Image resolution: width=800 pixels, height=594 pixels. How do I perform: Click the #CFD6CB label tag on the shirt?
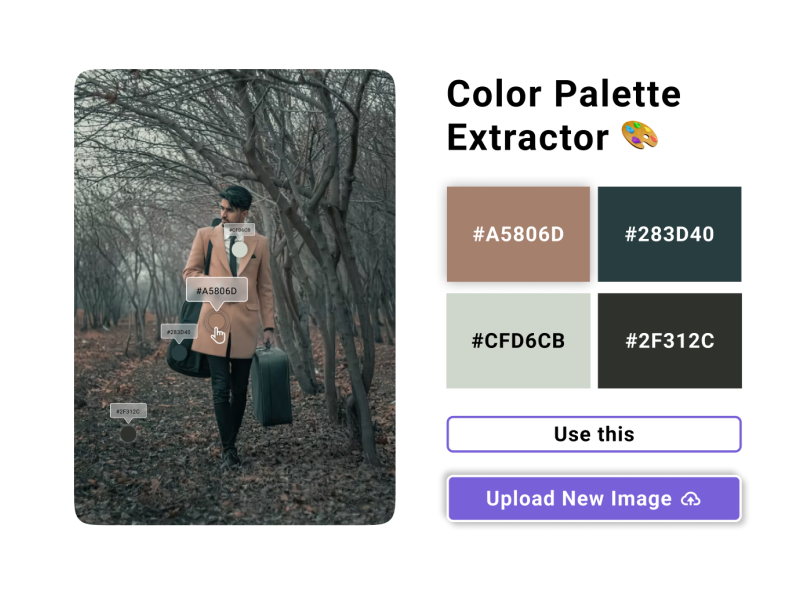point(241,229)
